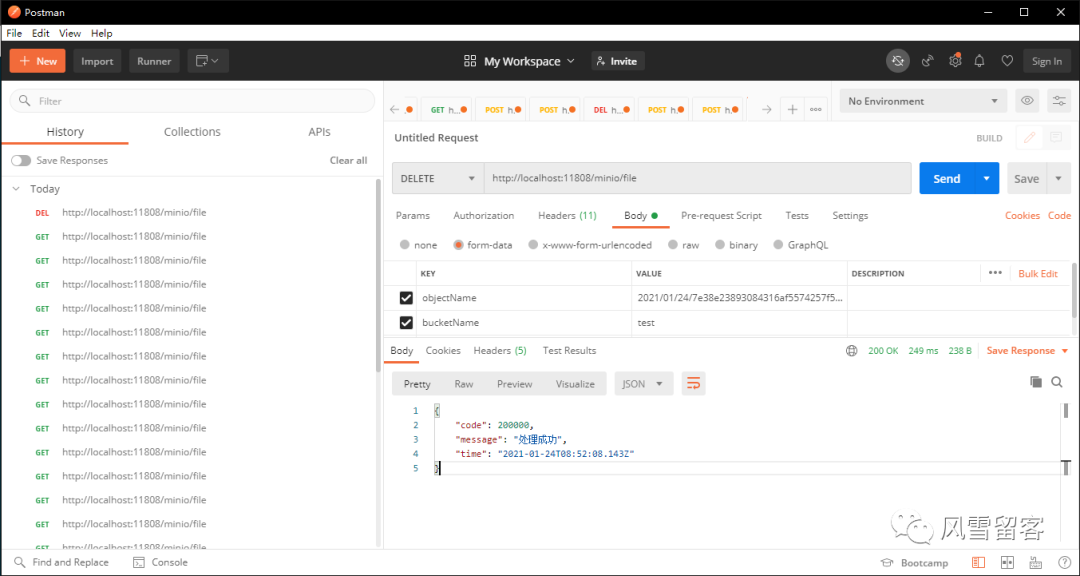Open the Save Response dropdown

[x=1028, y=351]
